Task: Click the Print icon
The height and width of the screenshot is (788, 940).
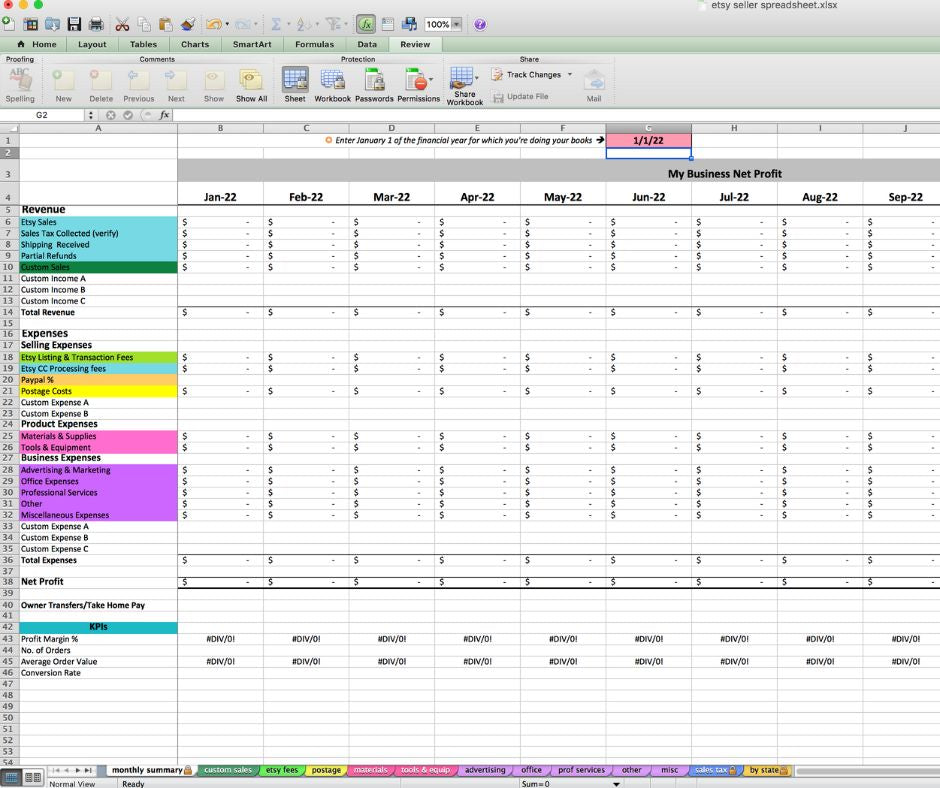Action: point(96,24)
